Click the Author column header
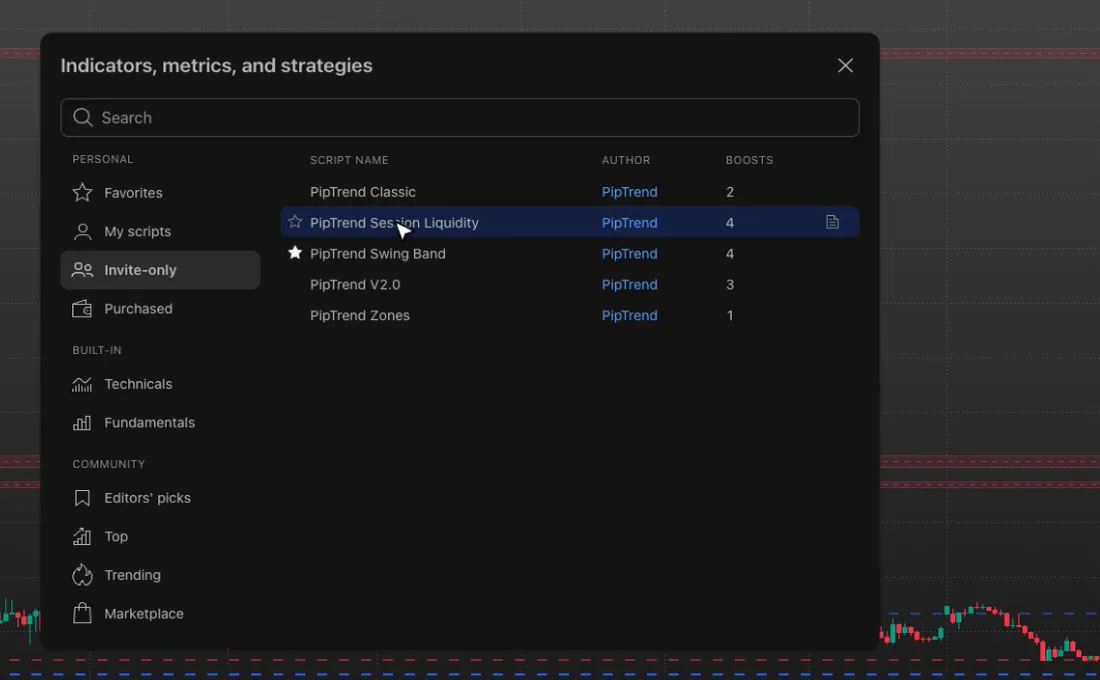Image resolution: width=1100 pixels, height=680 pixels. tap(626, 160)
